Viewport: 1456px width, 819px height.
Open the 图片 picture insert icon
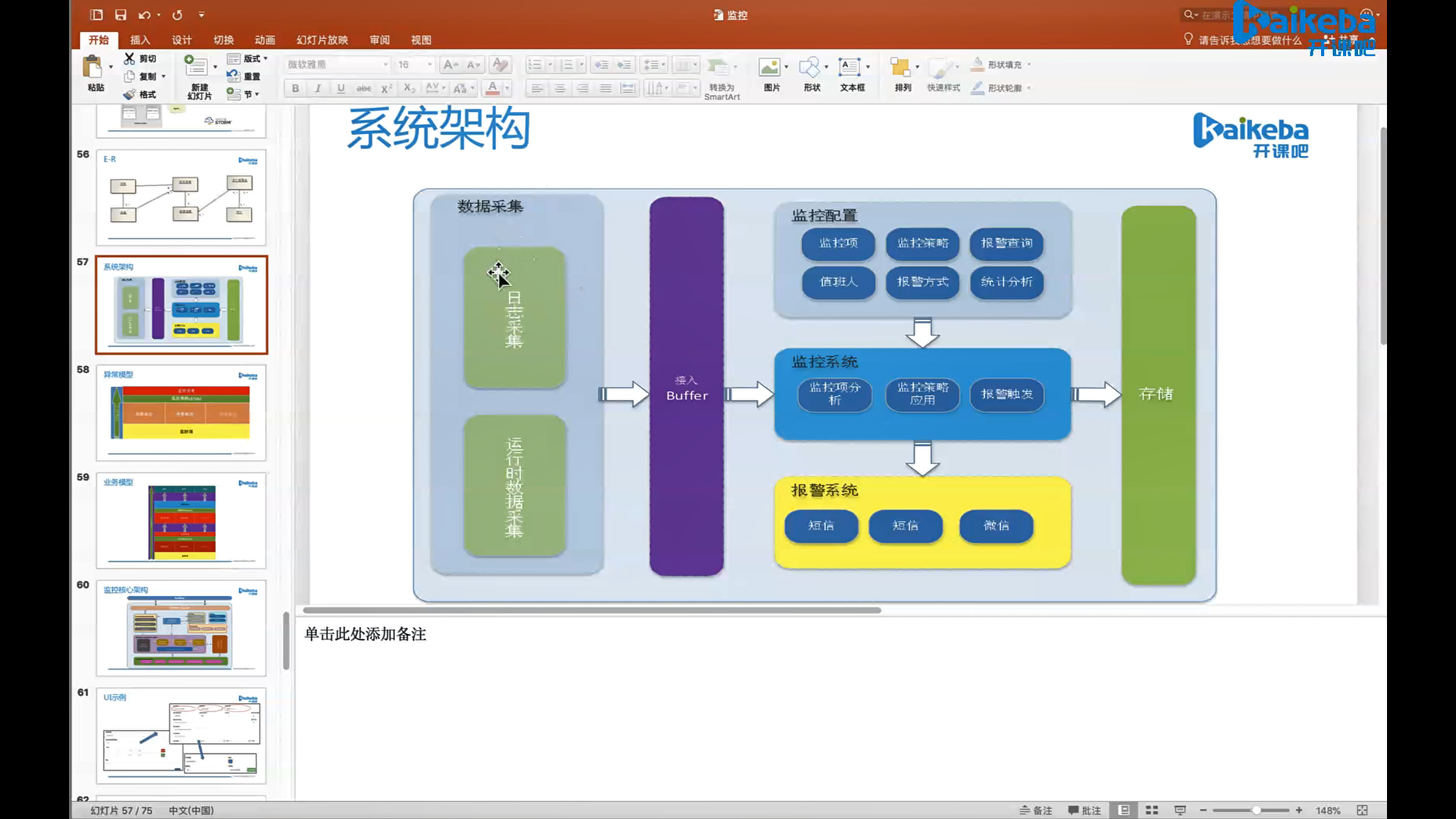770,67
